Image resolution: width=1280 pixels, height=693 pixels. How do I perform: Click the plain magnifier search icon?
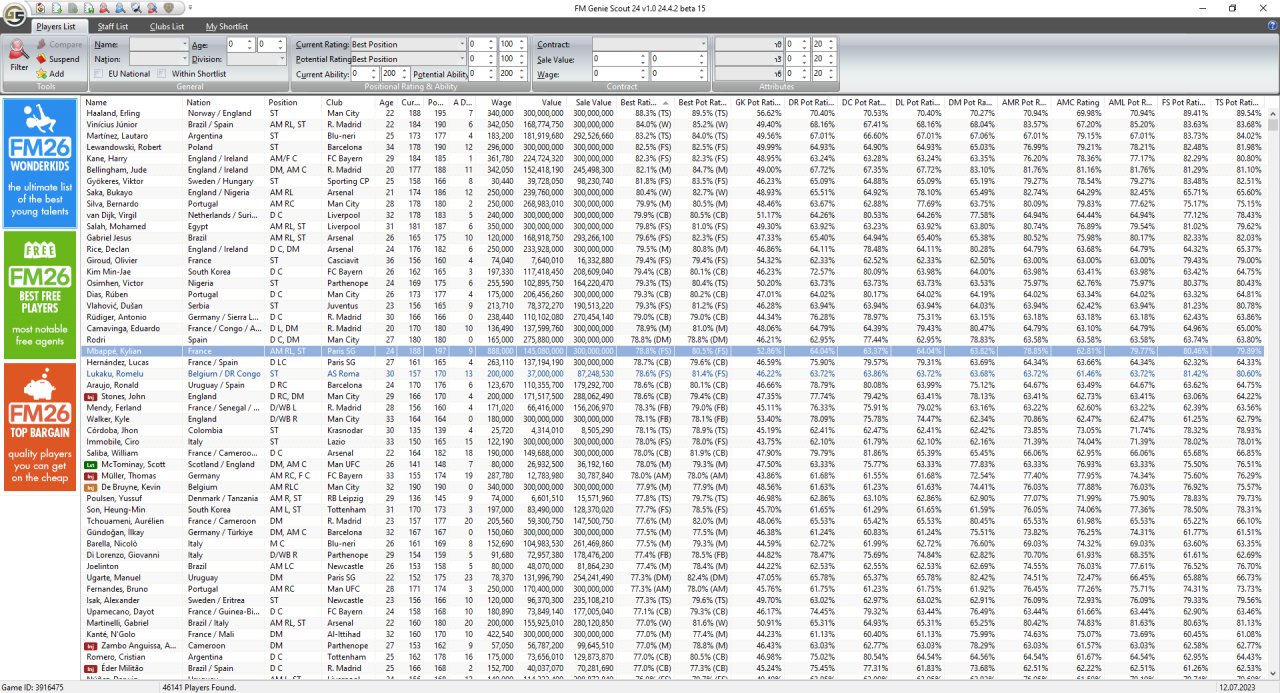[x=136, y=8]
